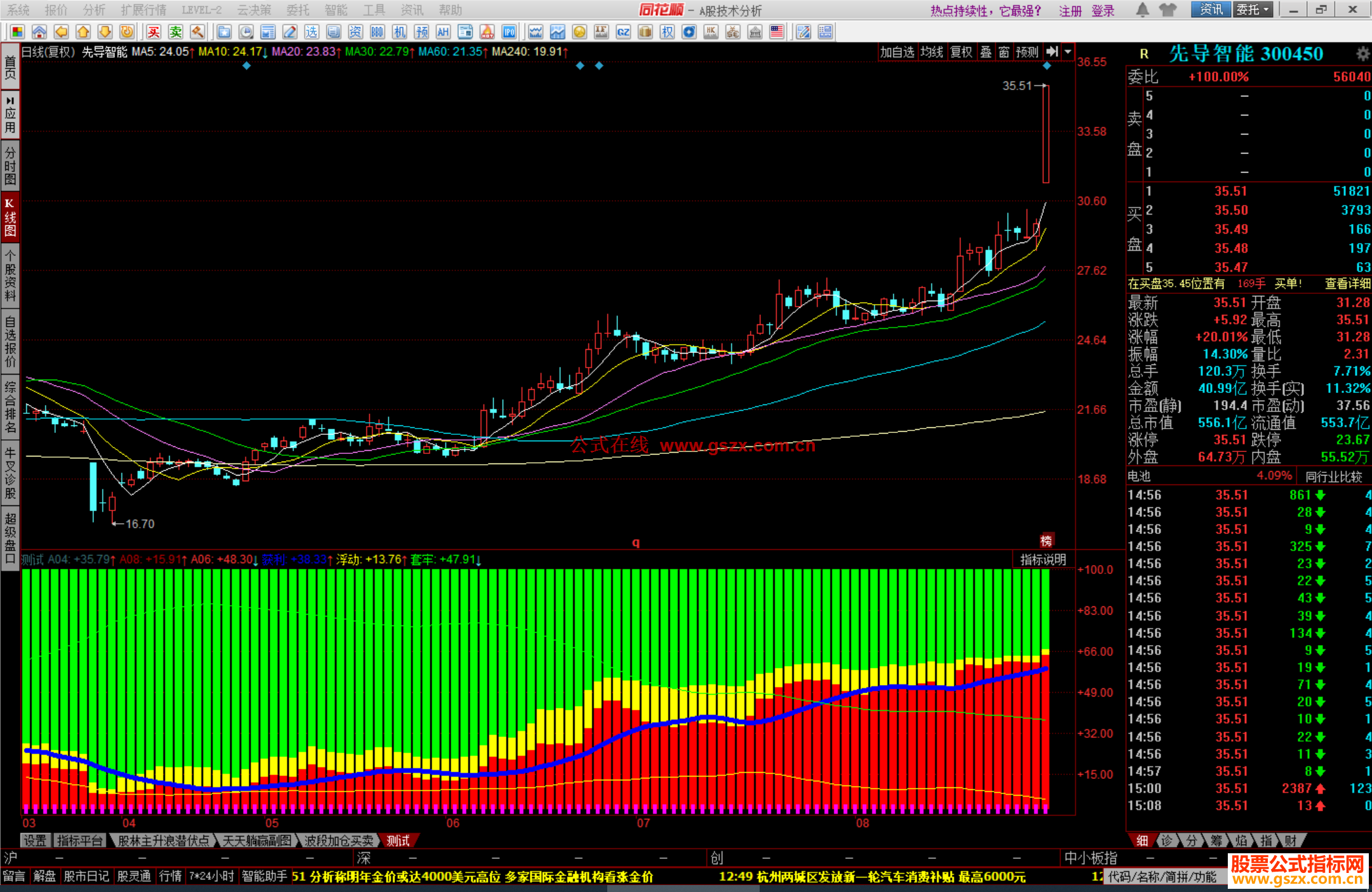Click the 查看详细 link
This screenshot has height=892, width=1372.
1347,284
